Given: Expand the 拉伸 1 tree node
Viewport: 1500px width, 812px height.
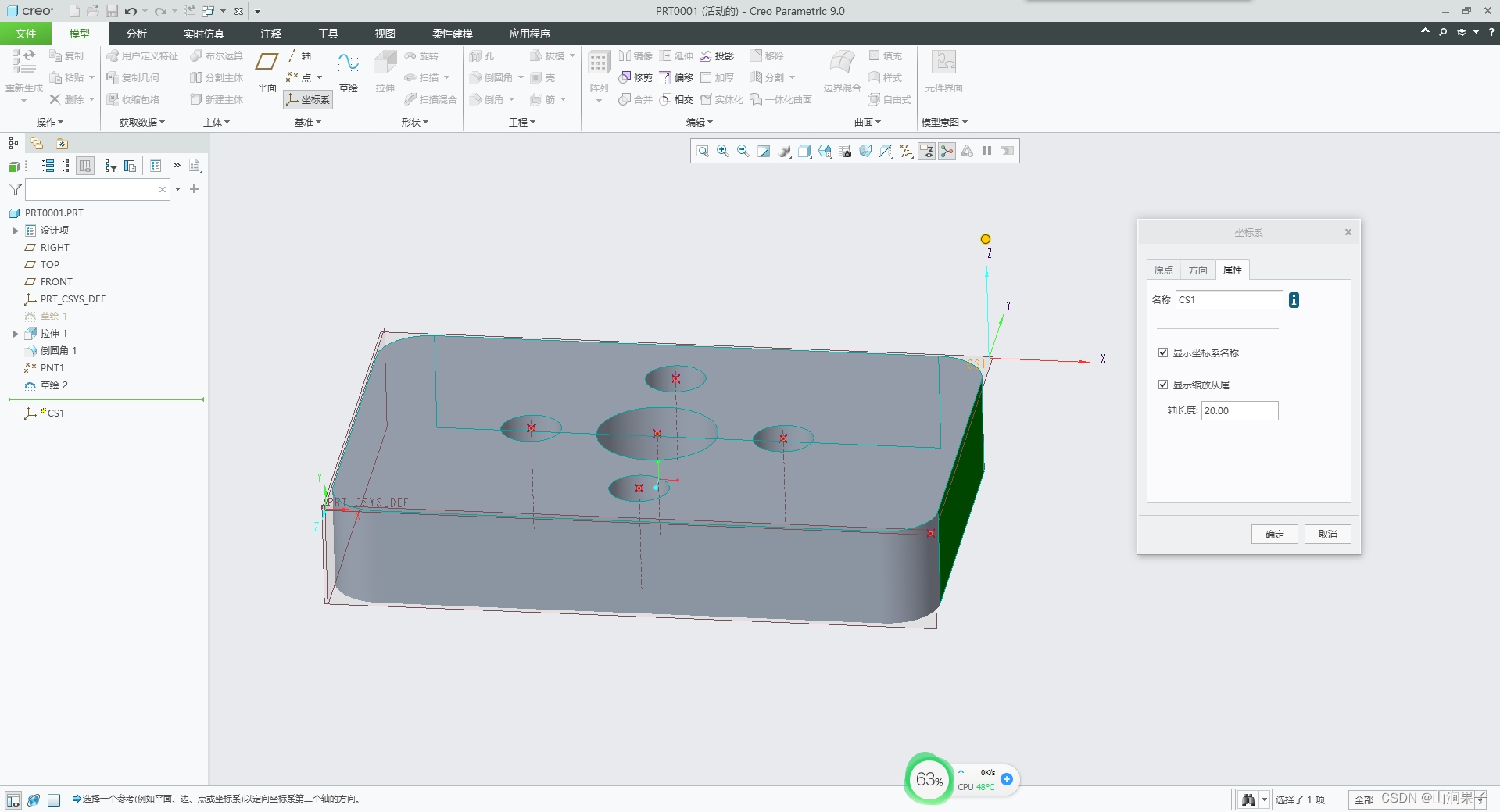Looking at the screenshot, I should click(15, 334).
